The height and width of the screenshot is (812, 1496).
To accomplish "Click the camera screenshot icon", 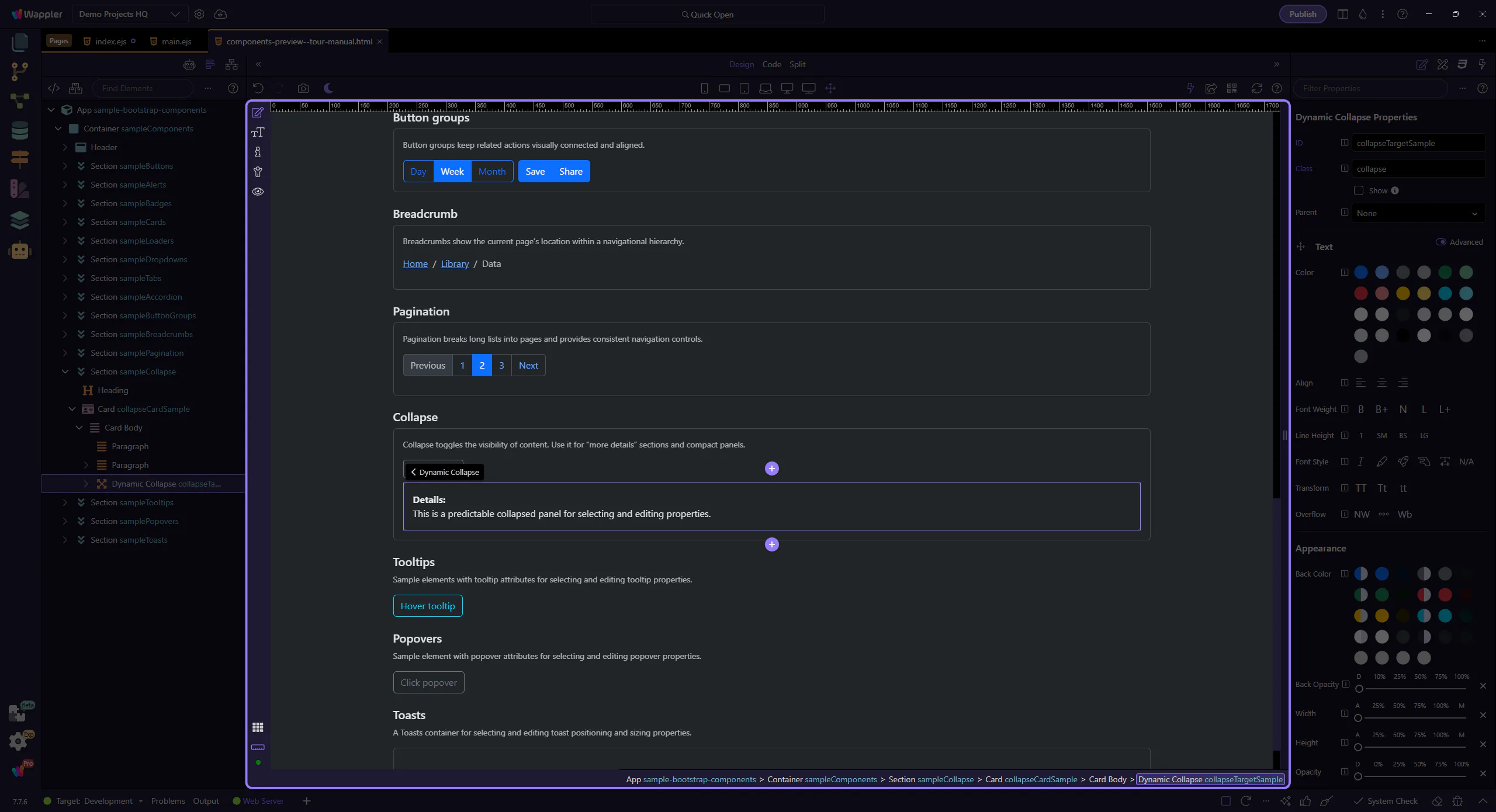I will coord(303,88).
